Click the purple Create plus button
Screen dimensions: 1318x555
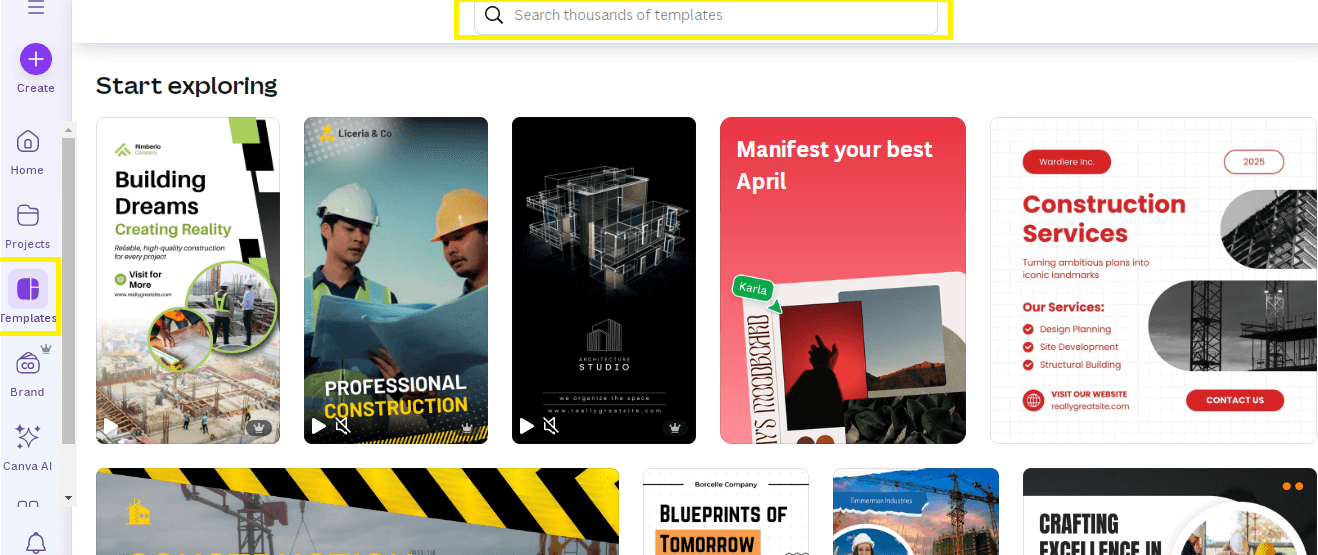click(36, 59)
